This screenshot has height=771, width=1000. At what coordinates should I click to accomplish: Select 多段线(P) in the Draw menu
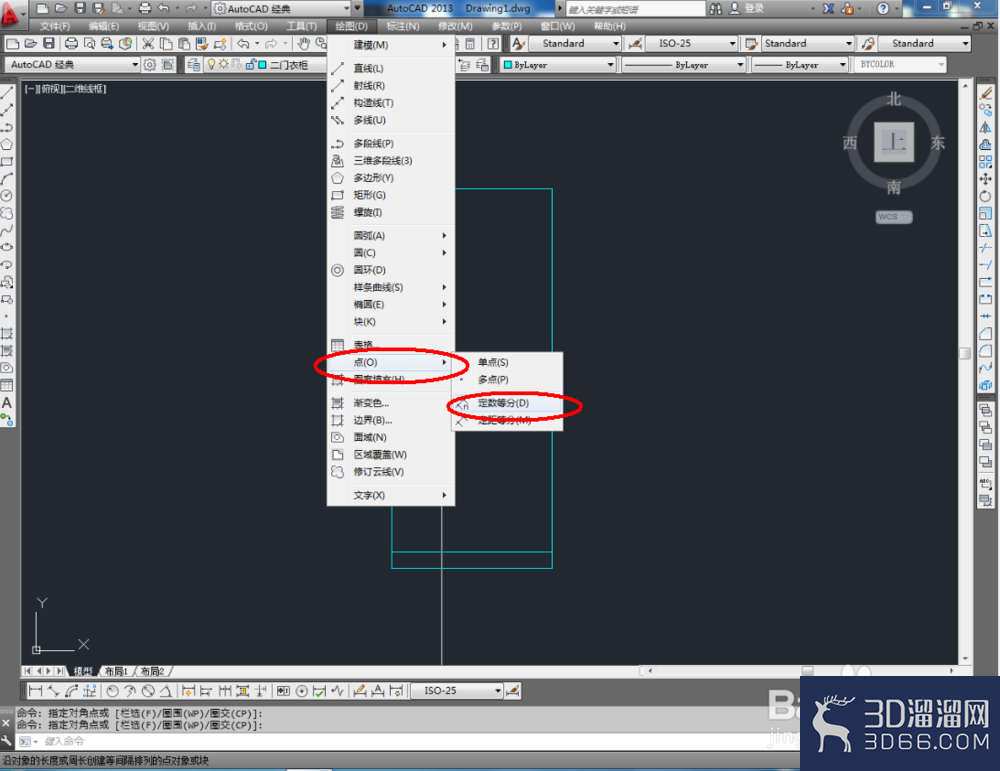[391, 143]
